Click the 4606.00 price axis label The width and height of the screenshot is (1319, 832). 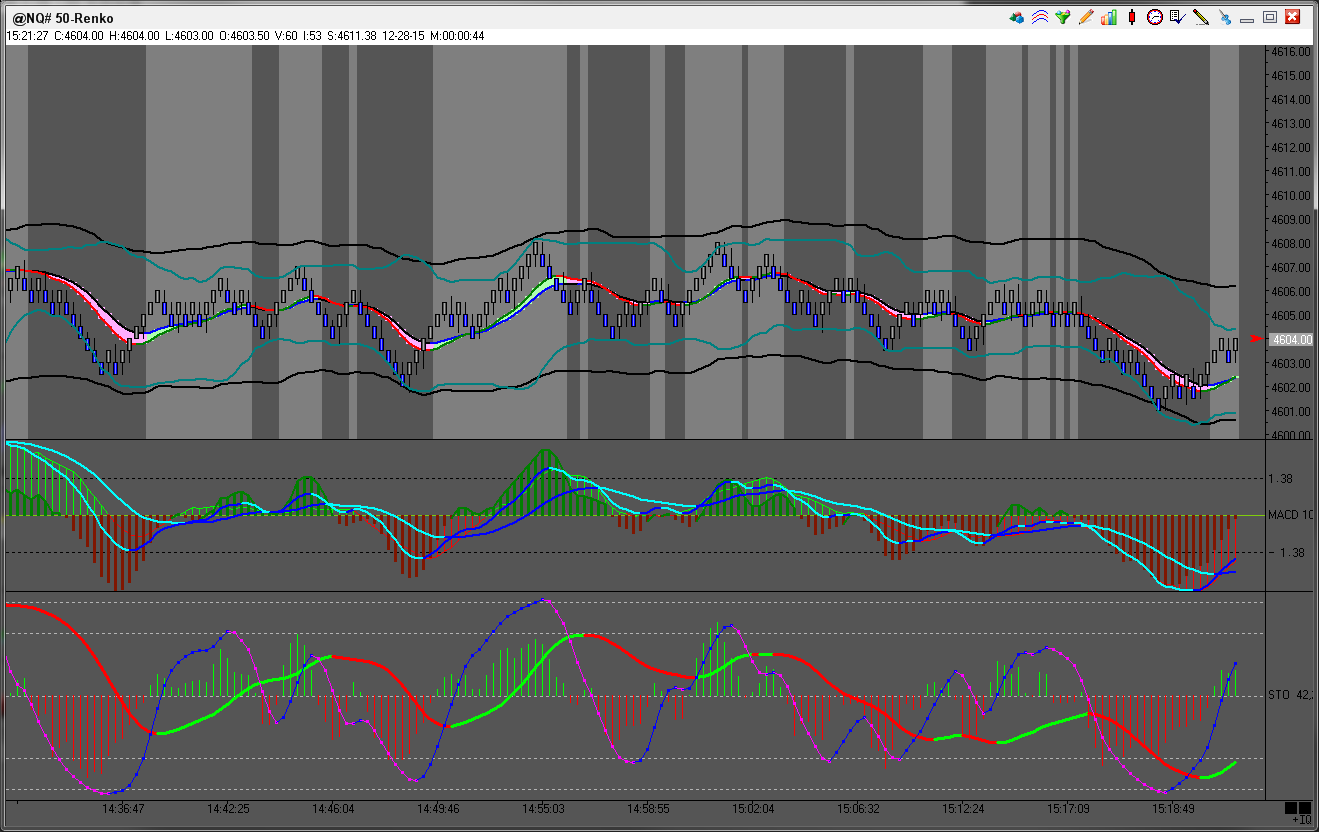tap(1291, 291)
